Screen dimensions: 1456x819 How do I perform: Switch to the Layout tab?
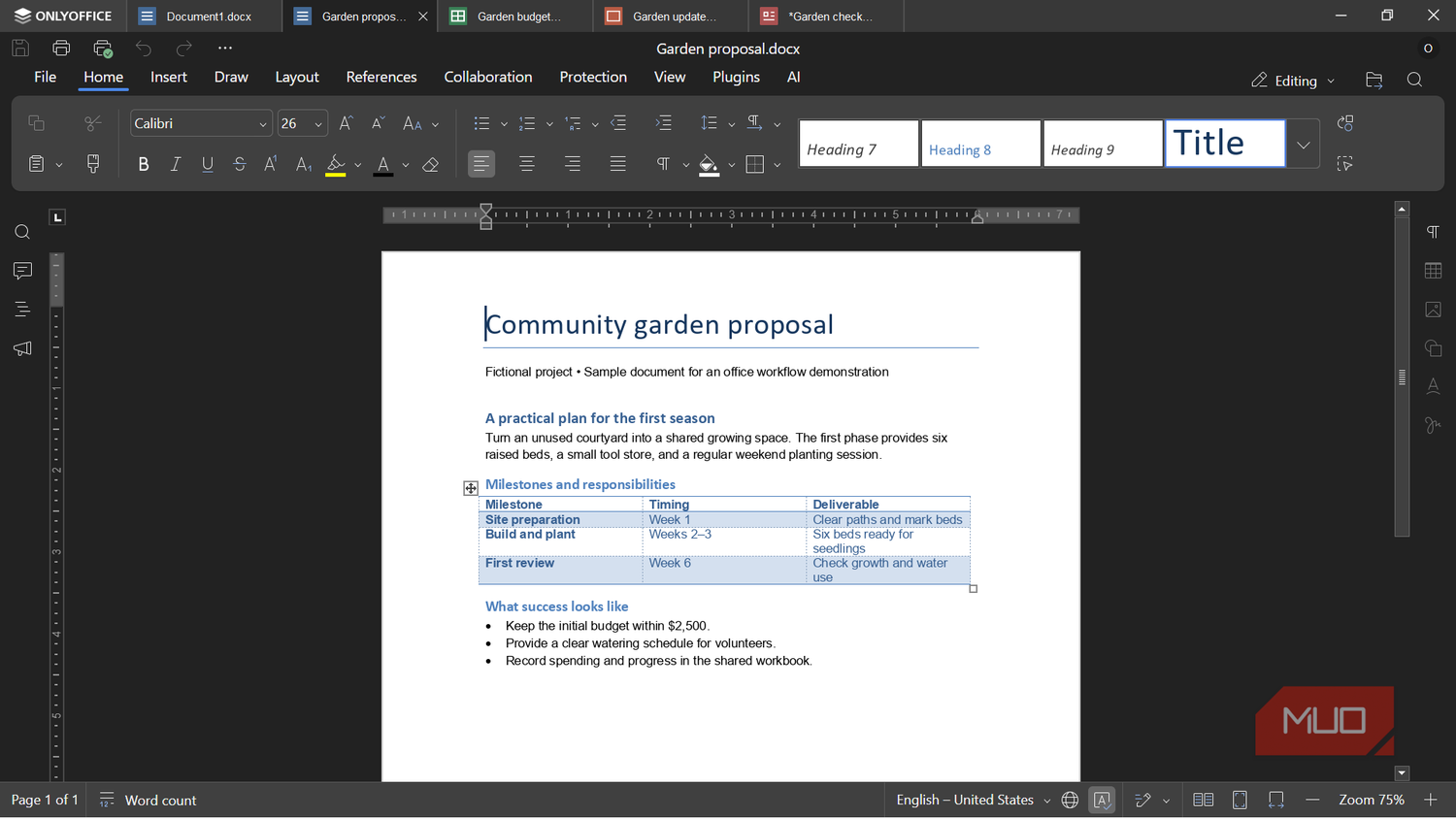pos(297,78)
